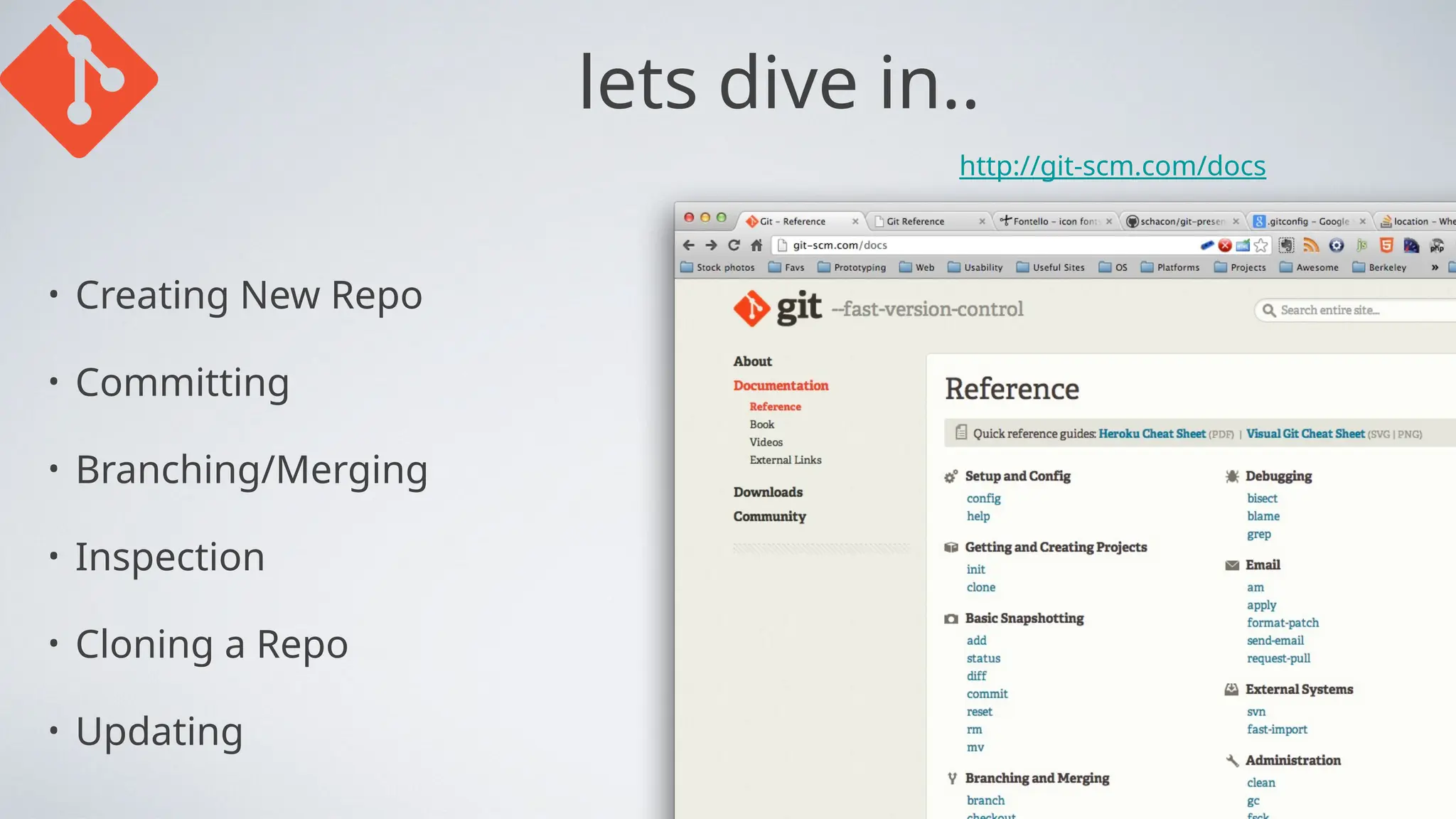Open the Videos sidebar link
Image resolution: width=1456 pixels, height=819 pixels.
pos(766,442)
